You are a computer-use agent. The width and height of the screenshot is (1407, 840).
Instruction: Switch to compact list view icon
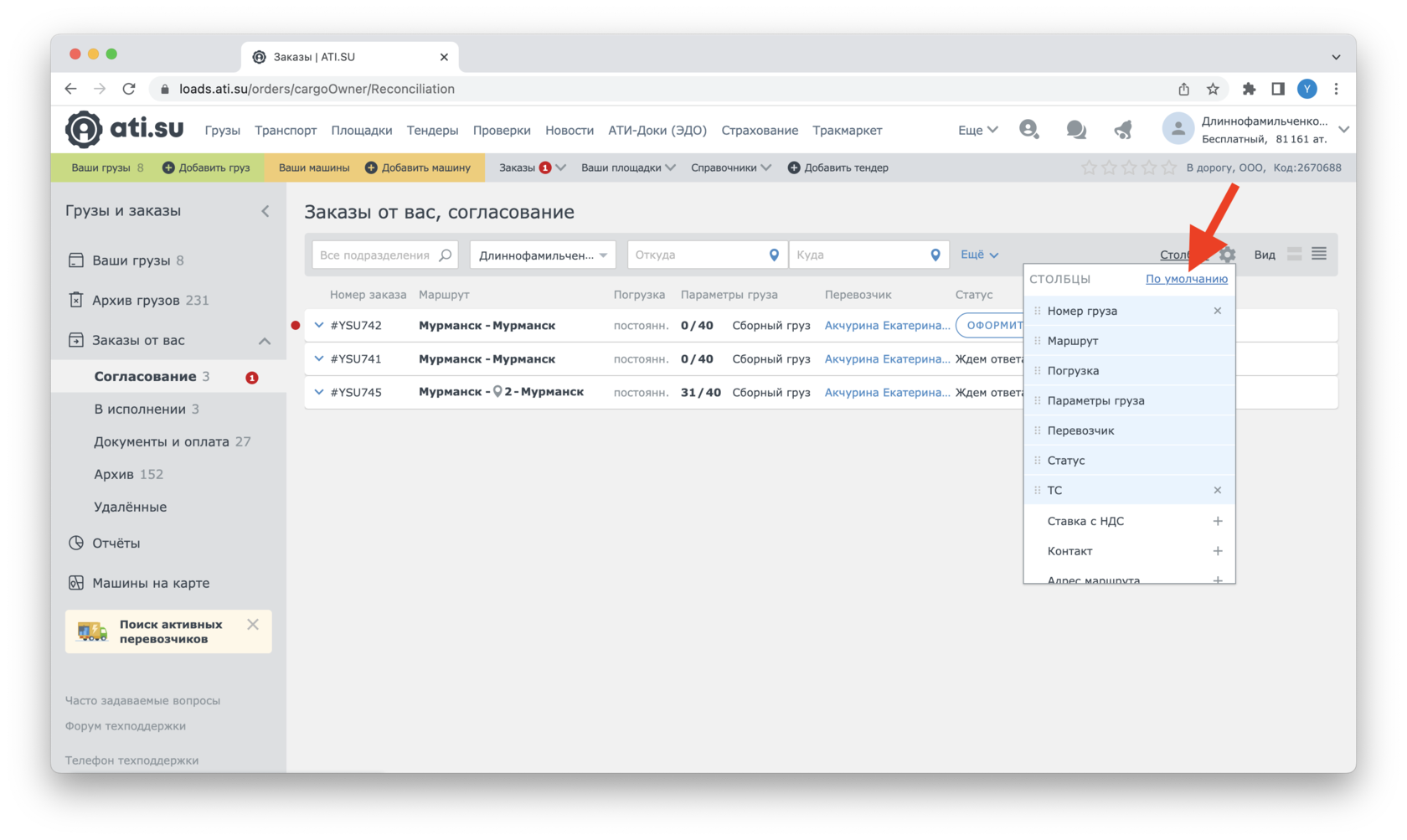click(1319, 254)
